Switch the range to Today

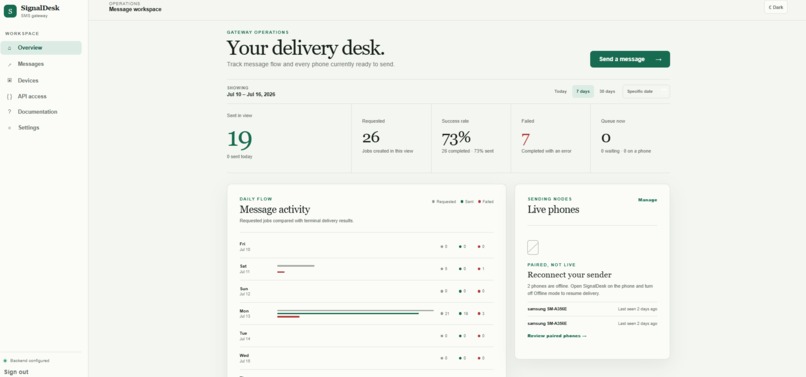[x=560, y=92]
